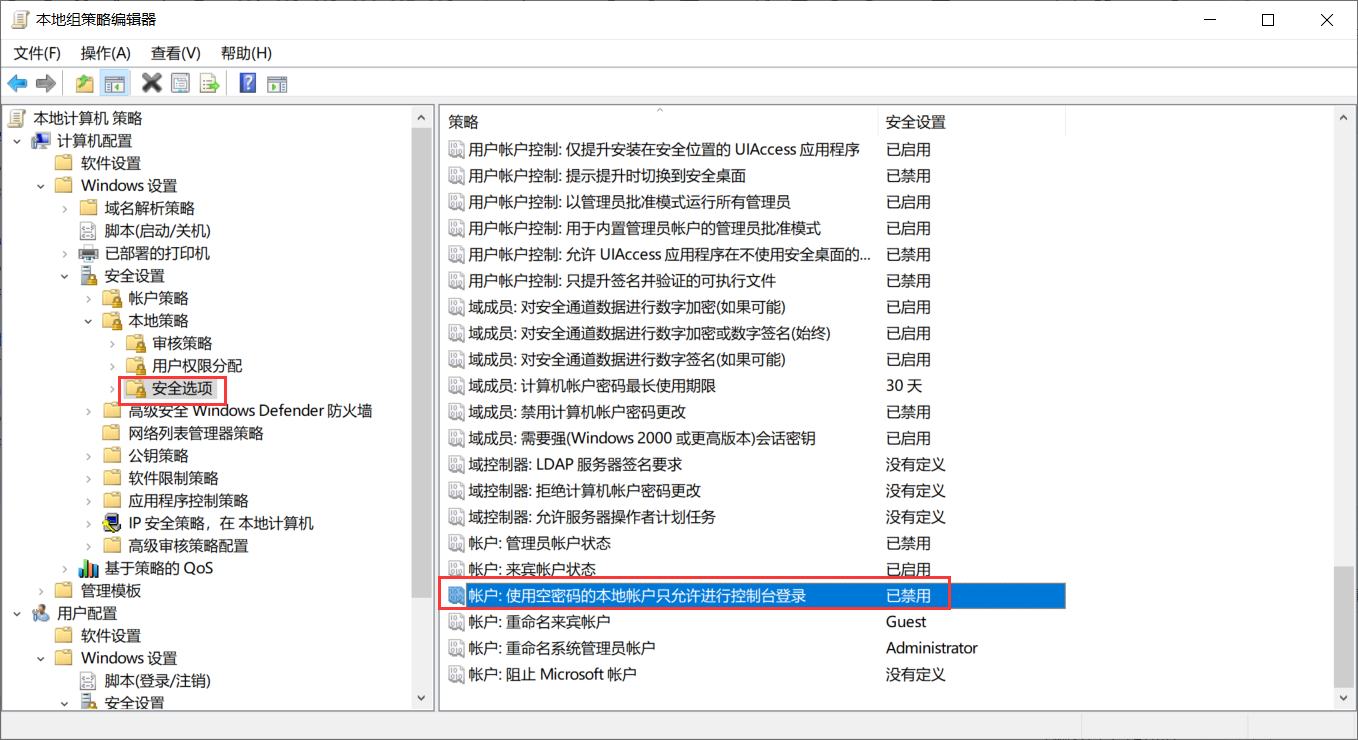The height and width of the screenshot is (740, 1358).
Task: Click the 用户权限分配 folder icon
Action: (x=136, y=366)
